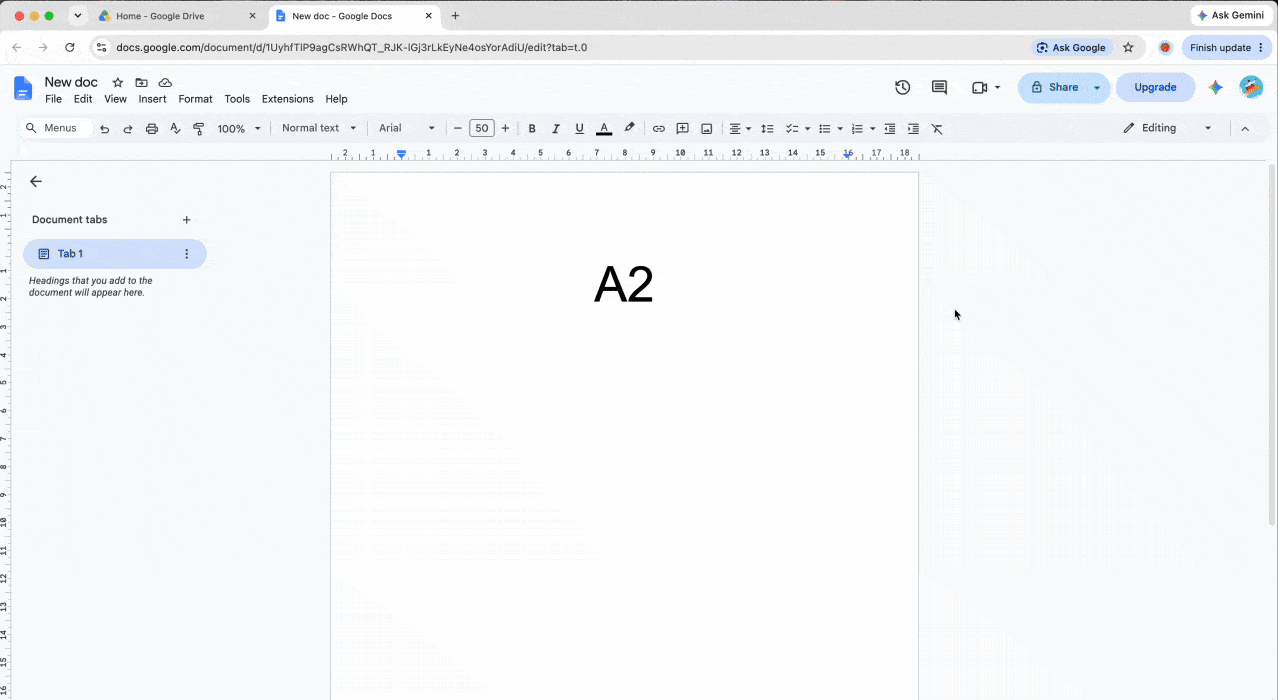This screenshot has width=1280, height=700.
Task: Insert a link with the chain icon
Action: [658, 129]
